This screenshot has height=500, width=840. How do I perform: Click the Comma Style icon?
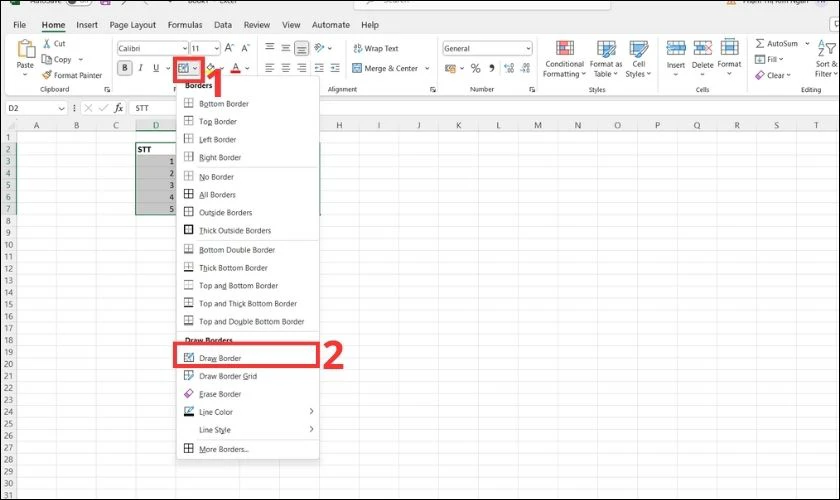pyautogui.click(x=491, y=68)
